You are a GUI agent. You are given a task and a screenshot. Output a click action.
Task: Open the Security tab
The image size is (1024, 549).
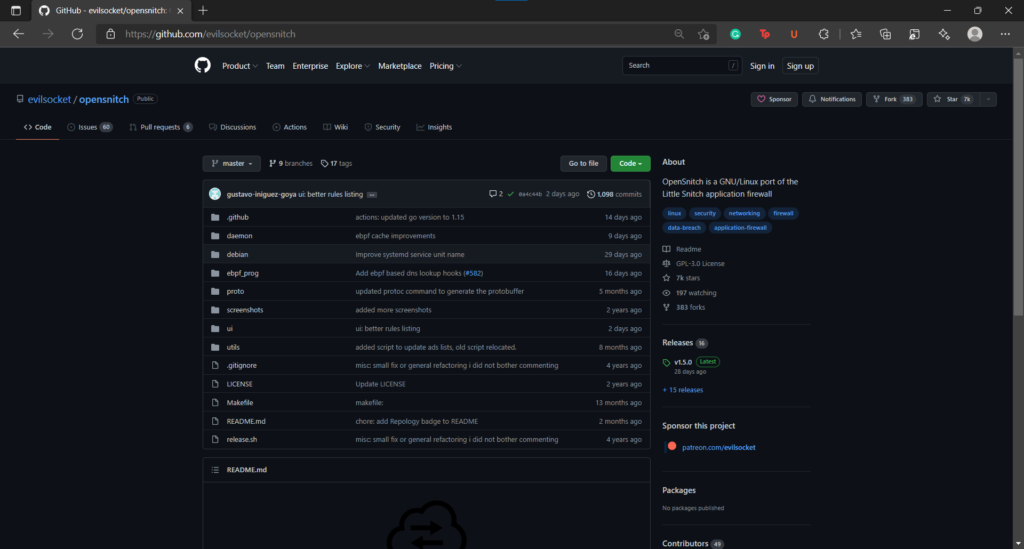point(382,127)
